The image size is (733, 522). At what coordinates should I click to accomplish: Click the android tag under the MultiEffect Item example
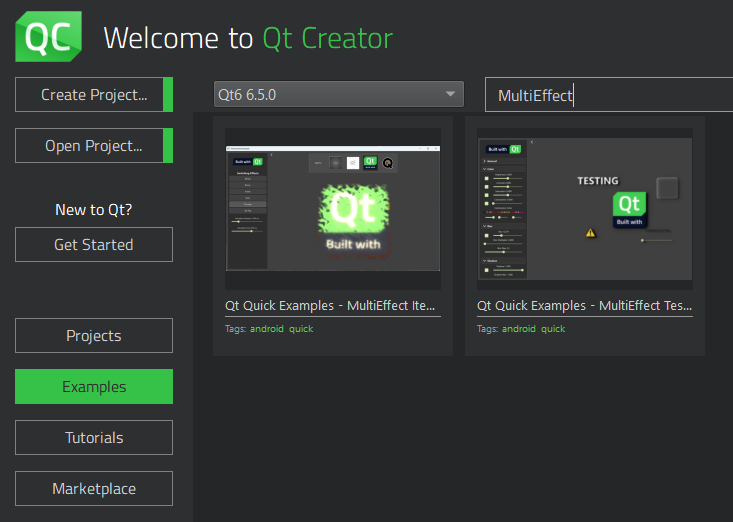(267, 329)
